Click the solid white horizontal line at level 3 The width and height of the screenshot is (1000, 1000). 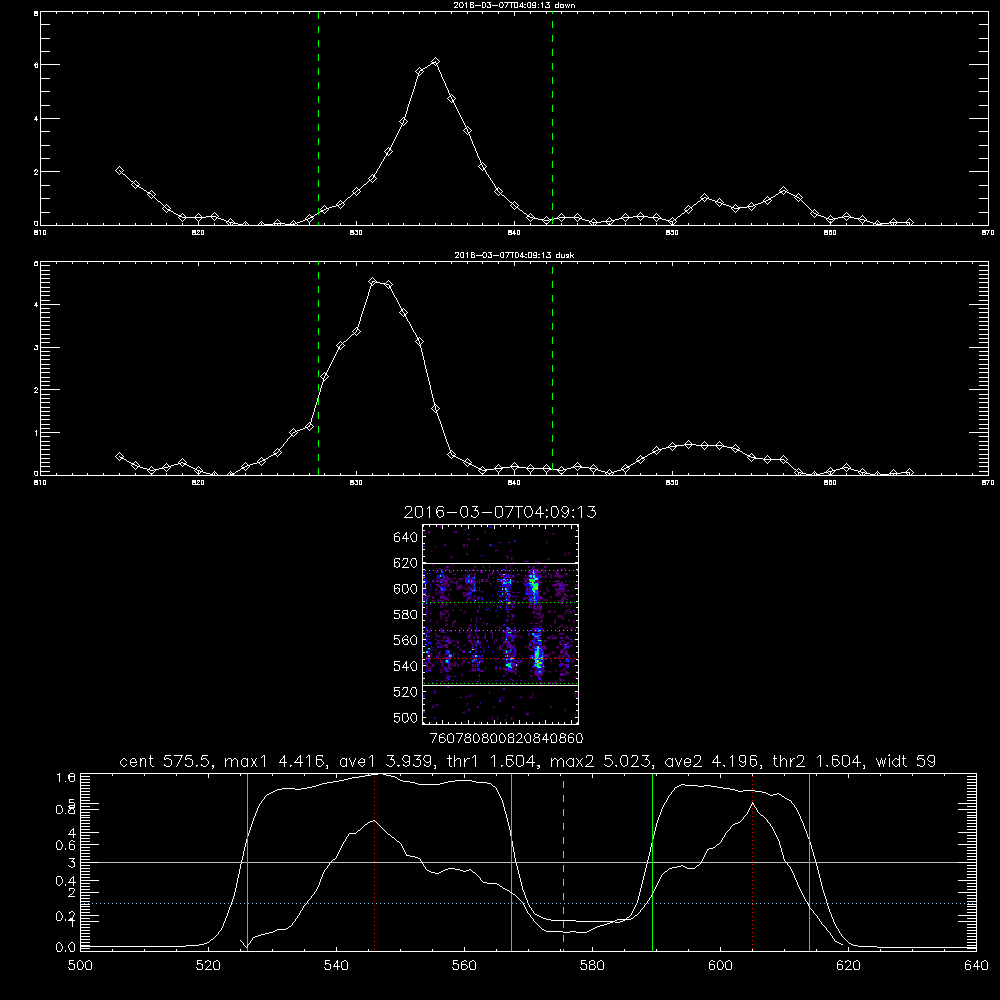(528, 862)
